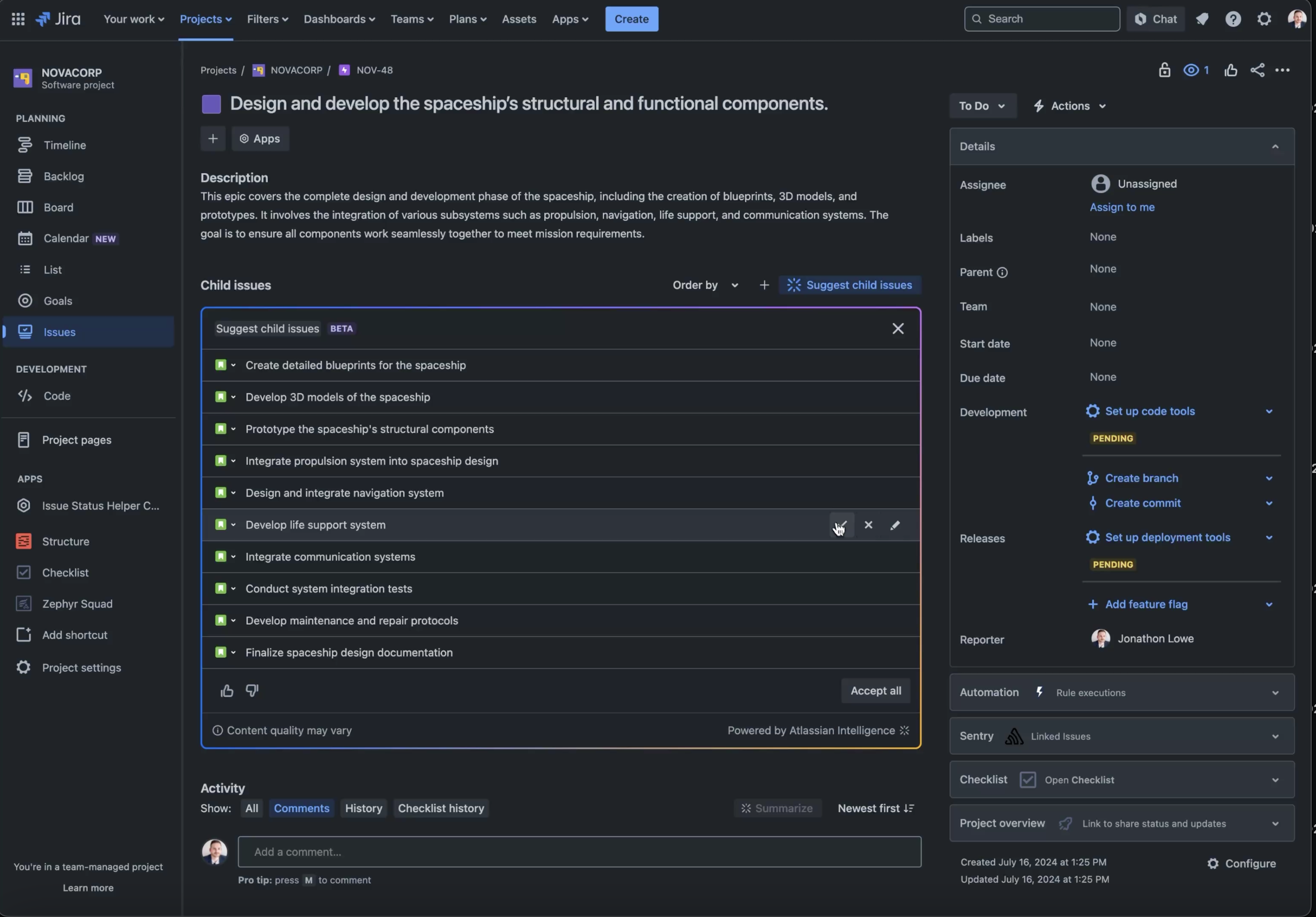Open Assets in top navigation
Viewport: 1316px width, 917px height.
pos(519,19)
